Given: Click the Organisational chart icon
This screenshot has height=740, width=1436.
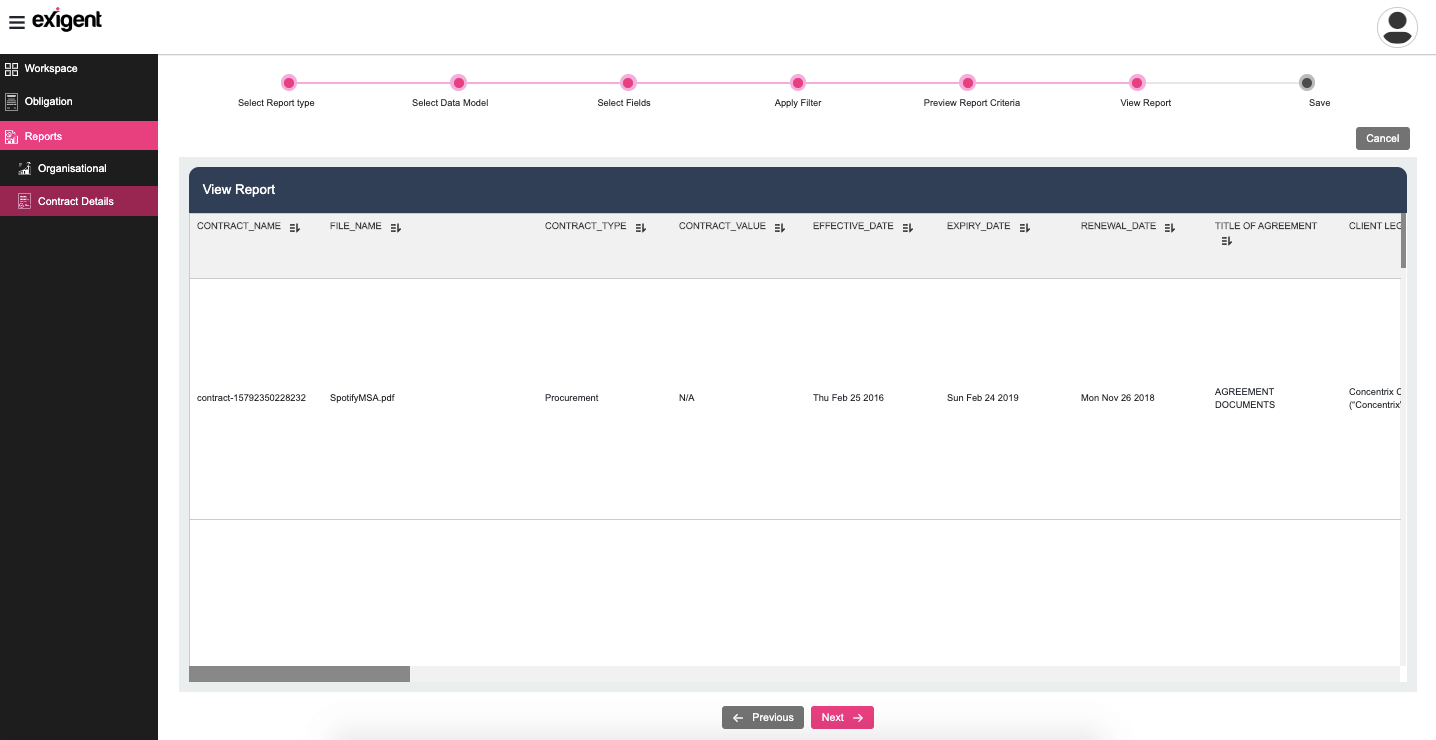Looking at the screenshot, I should click(x=25, y=169).
